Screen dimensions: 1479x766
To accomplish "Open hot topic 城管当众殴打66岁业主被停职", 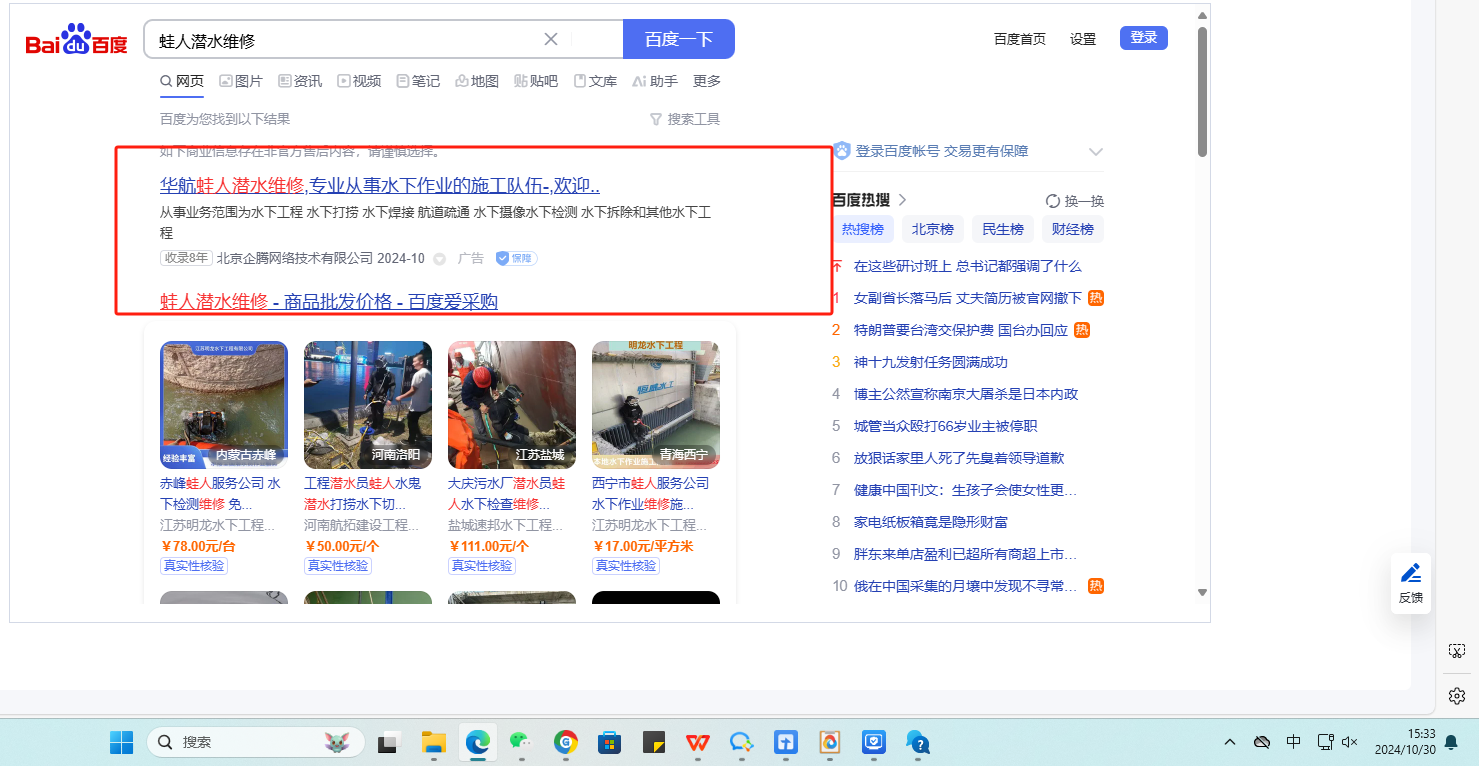I will pos(946,426).
